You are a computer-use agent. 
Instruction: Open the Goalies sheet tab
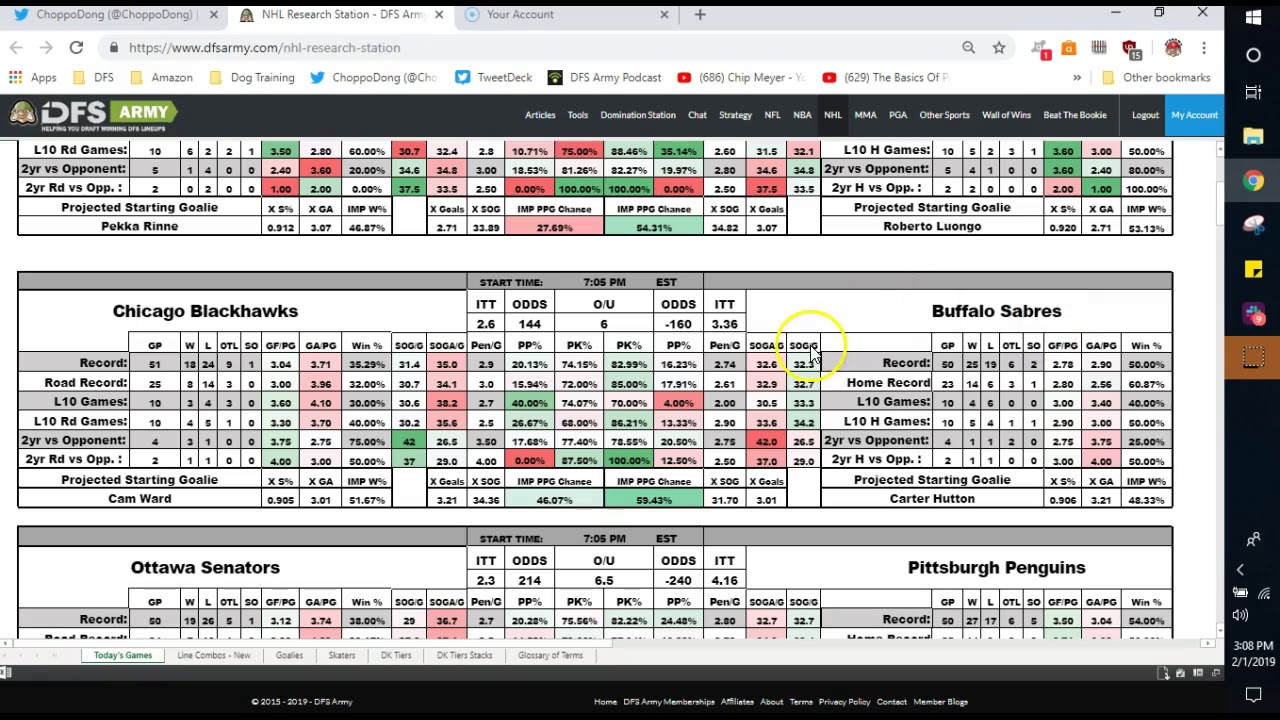289,655
